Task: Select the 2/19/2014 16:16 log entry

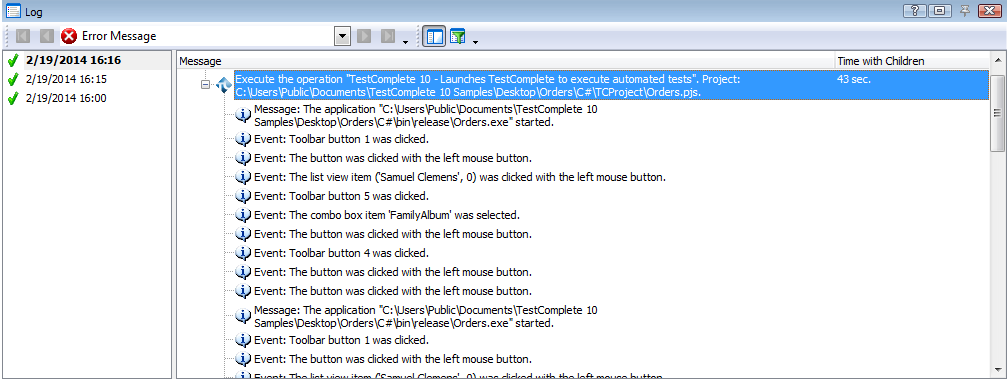Action: (73, 60)
